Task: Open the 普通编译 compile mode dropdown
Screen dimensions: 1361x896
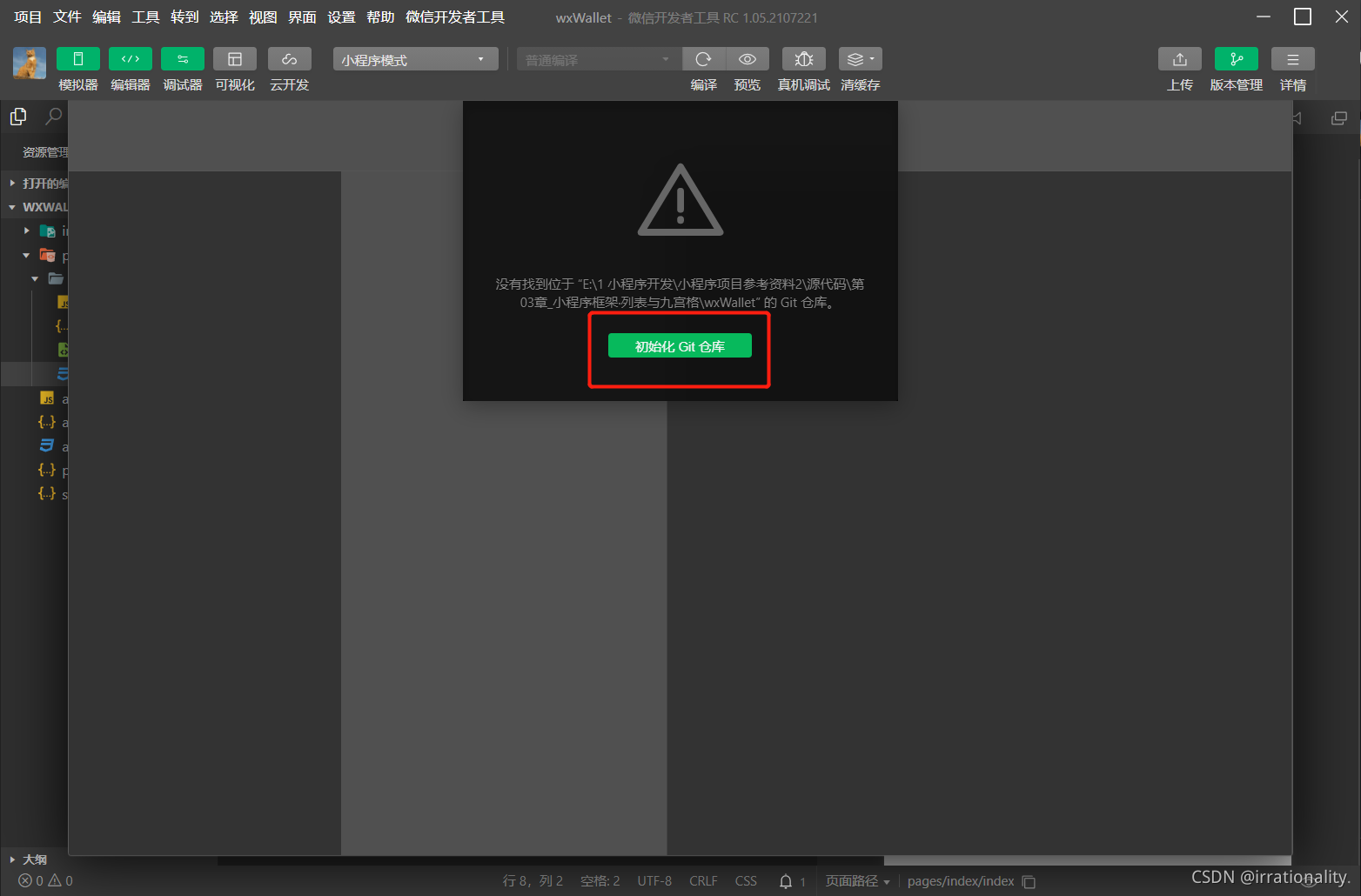Action: pyautogui.click(x=600, y=59)
